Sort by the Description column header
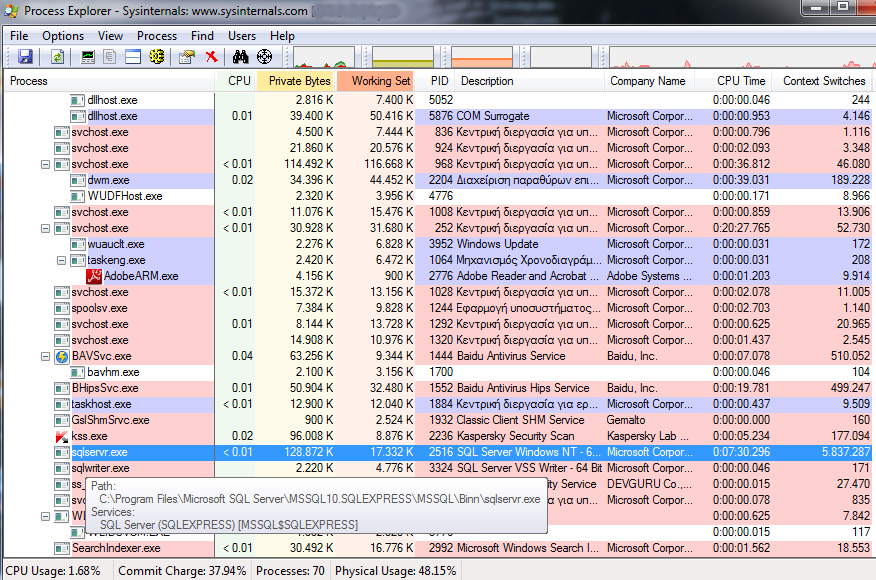Image resolution: width=876 pixels, height=580 pixels. (x=529, y=81)
